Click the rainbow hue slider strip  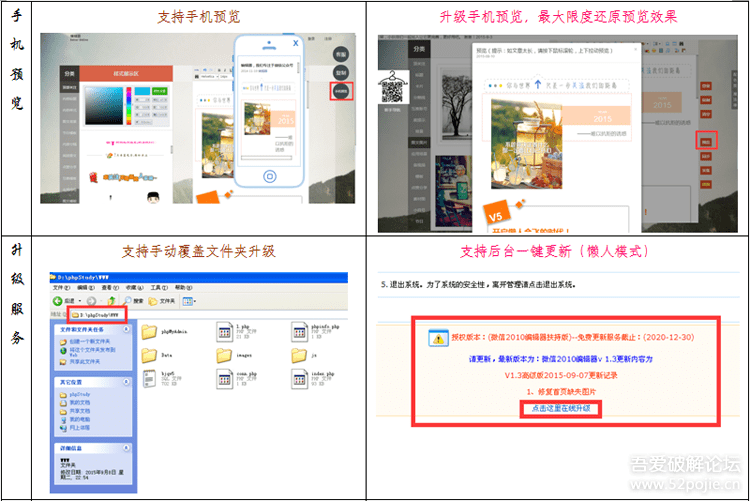[129, 106]
